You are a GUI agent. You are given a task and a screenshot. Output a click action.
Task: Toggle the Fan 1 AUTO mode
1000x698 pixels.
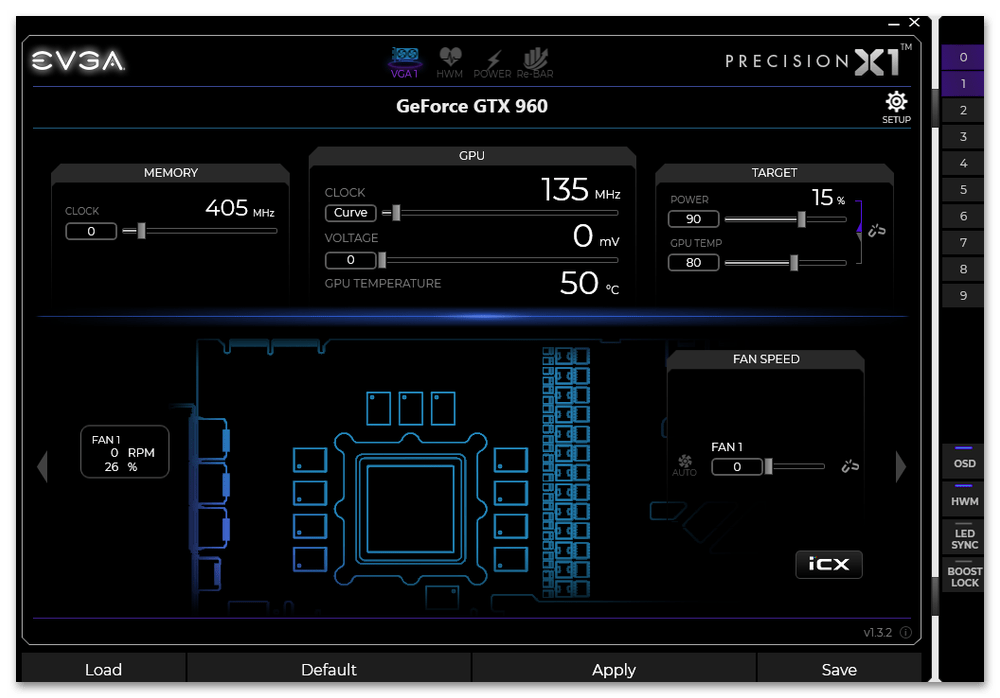tap(684, 465)
